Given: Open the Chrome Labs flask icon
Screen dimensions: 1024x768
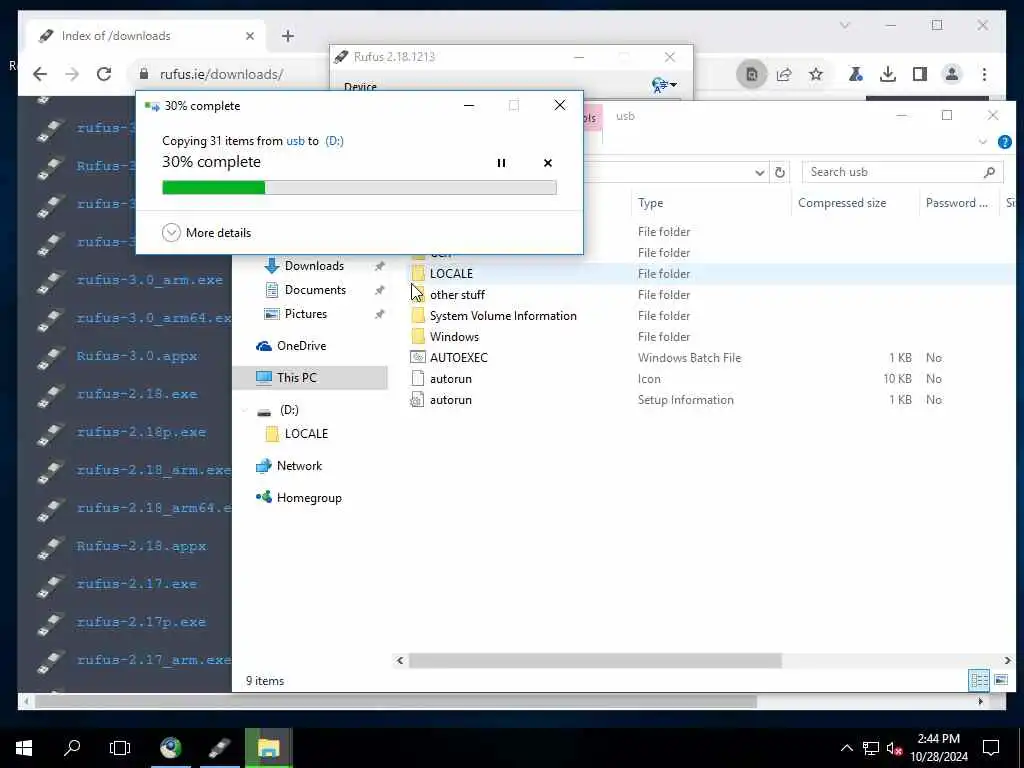Looking at the screenshot, I should [856, 74].
